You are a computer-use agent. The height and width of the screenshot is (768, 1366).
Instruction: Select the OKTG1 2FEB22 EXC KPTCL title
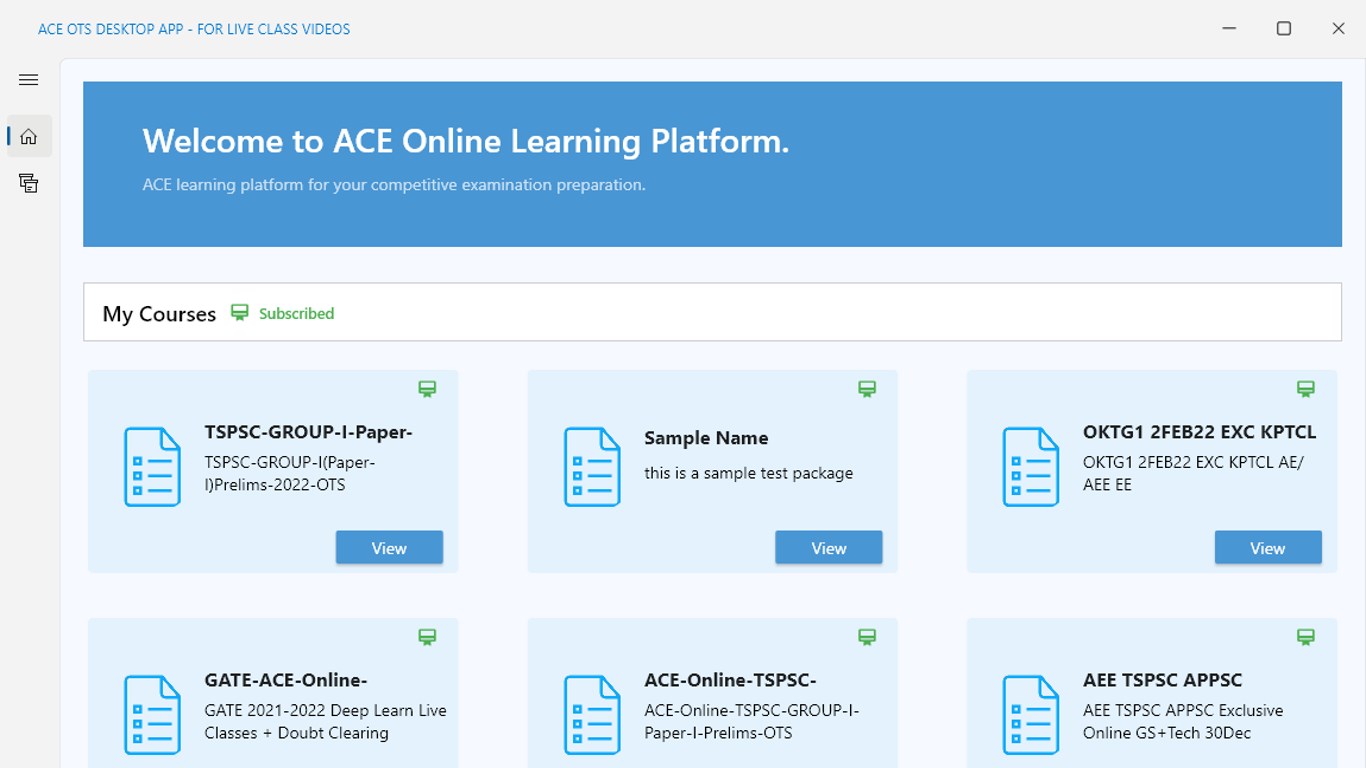(x=1200, y=432)
